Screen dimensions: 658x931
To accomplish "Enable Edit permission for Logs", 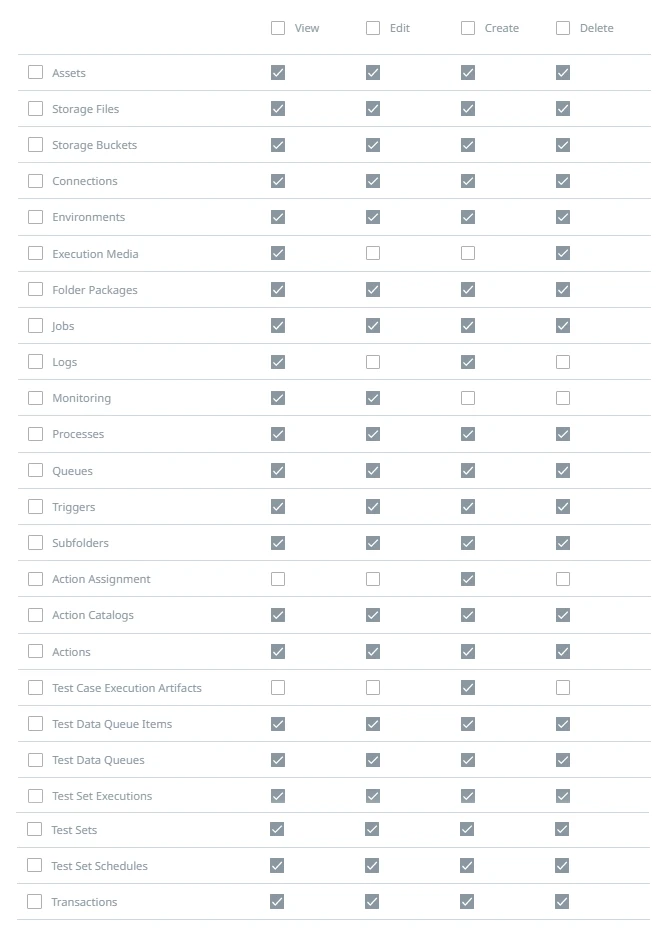I will [x=373, y=362].
